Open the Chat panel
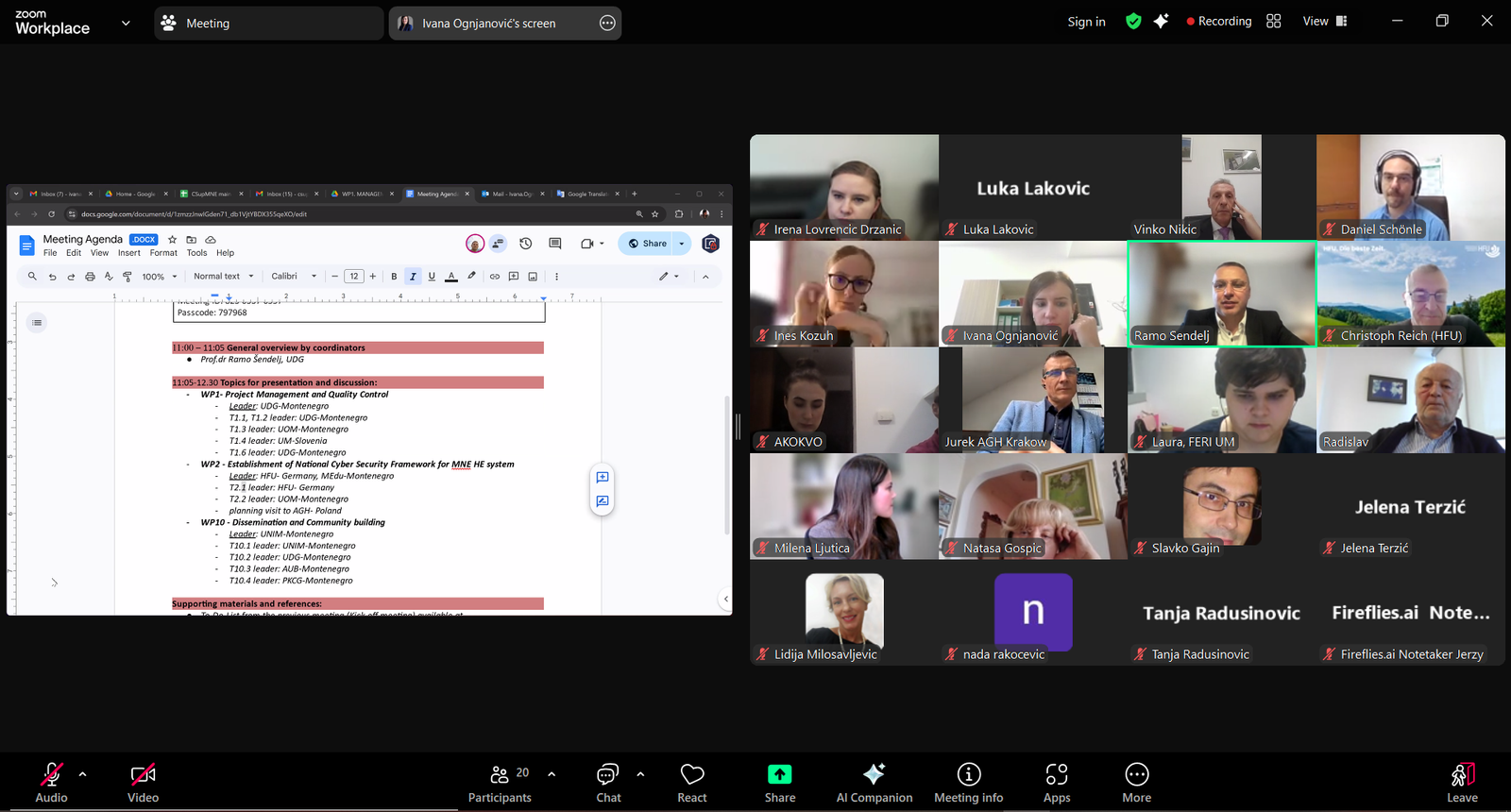The image size is (1511, 812). (608, 783)
